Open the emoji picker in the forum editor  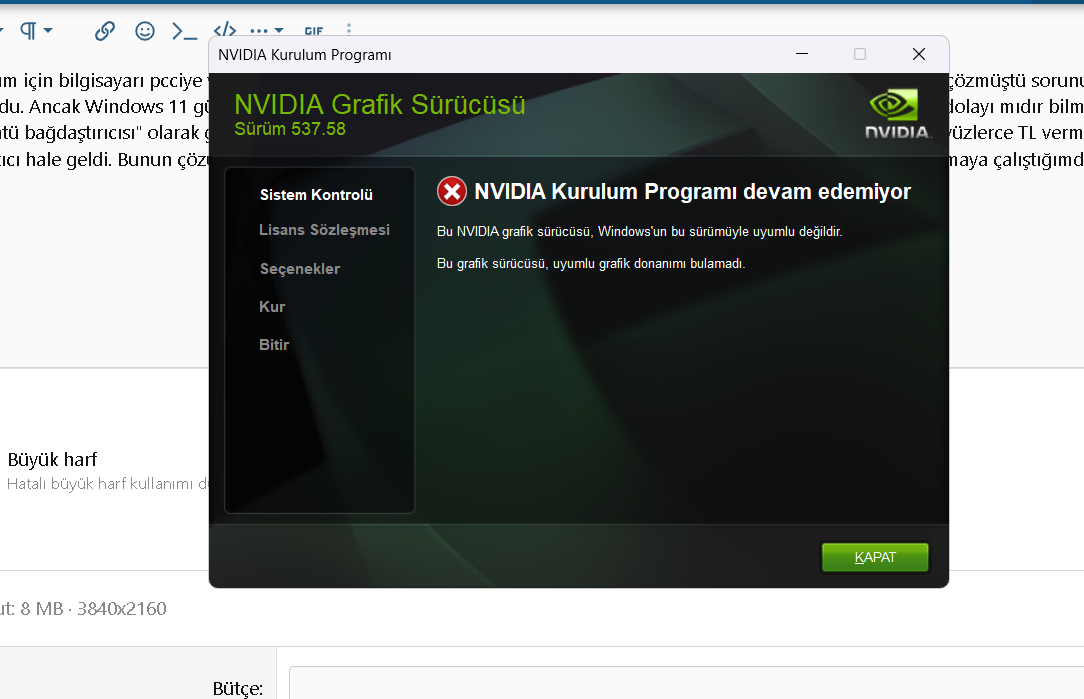point(144,30)
